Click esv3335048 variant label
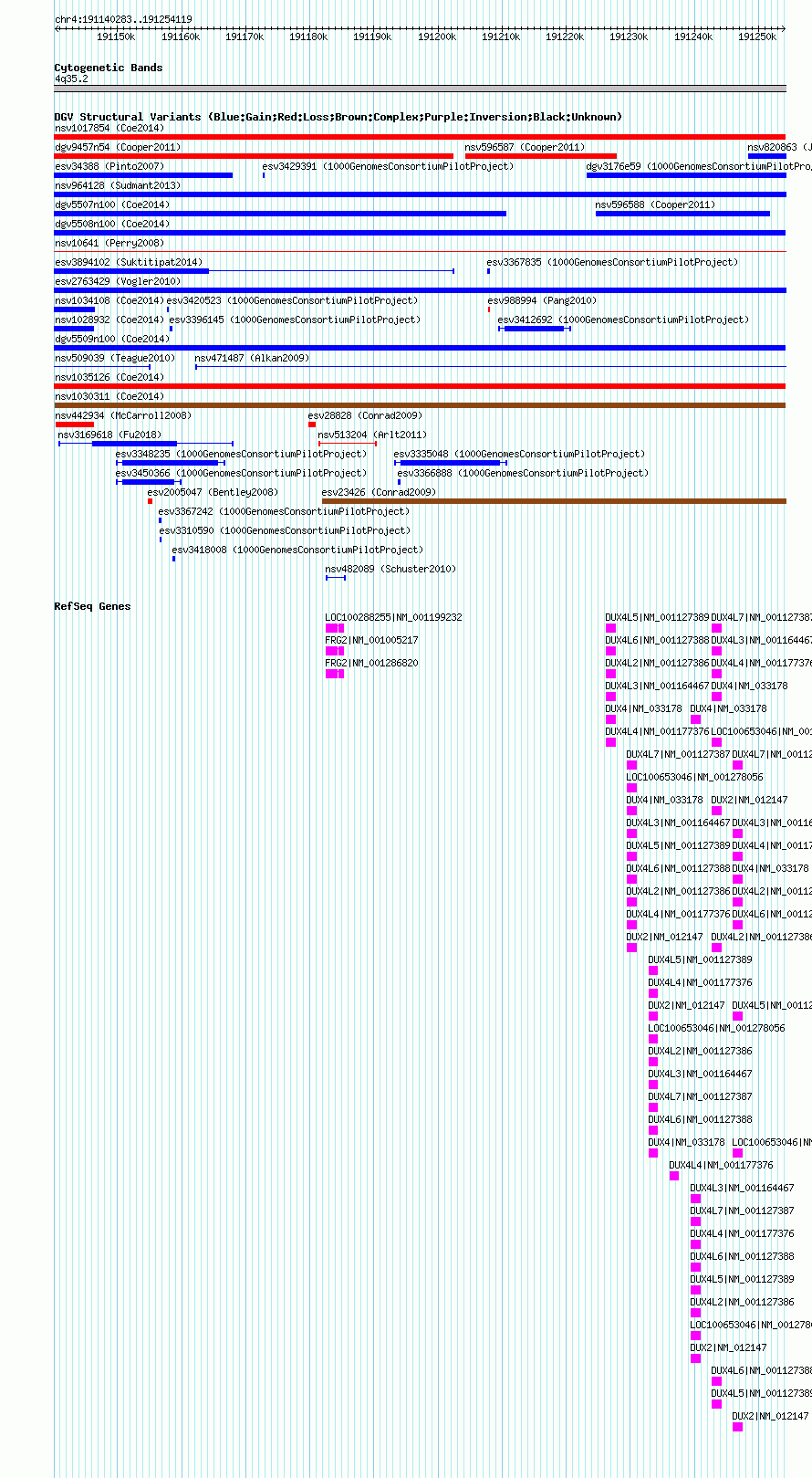Image resolution: width=812 pixels, height=1478 pixels. (519, 454)
